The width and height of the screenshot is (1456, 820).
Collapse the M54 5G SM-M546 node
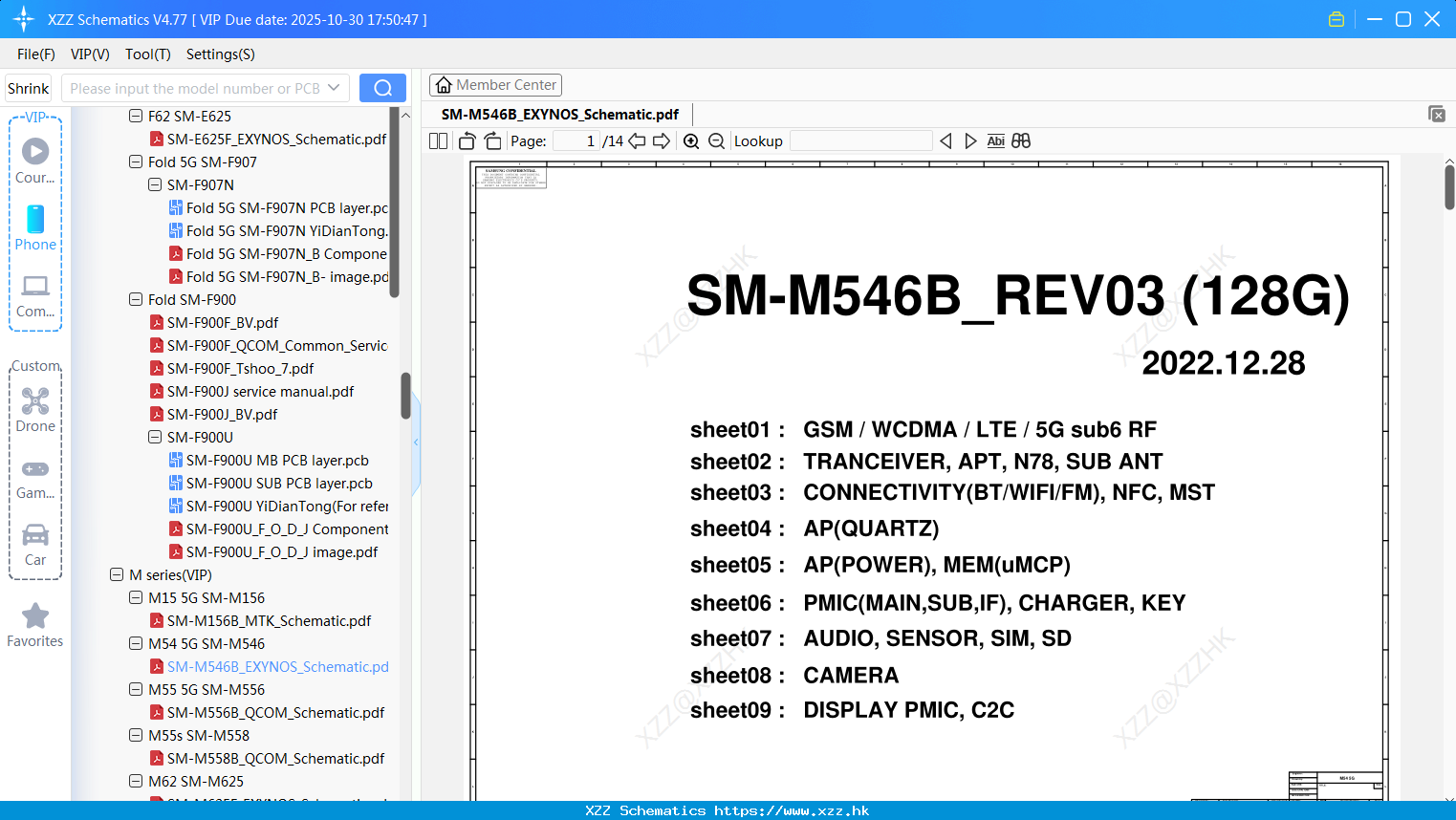136,643
